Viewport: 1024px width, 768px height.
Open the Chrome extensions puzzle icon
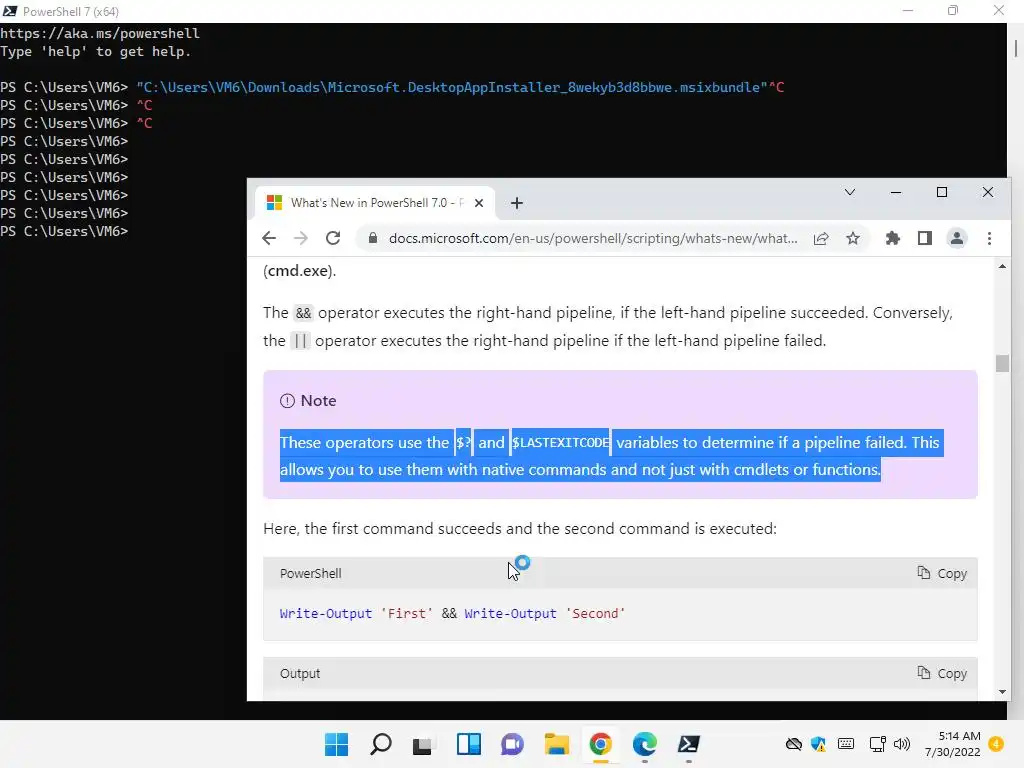click(x=893, y=238)
